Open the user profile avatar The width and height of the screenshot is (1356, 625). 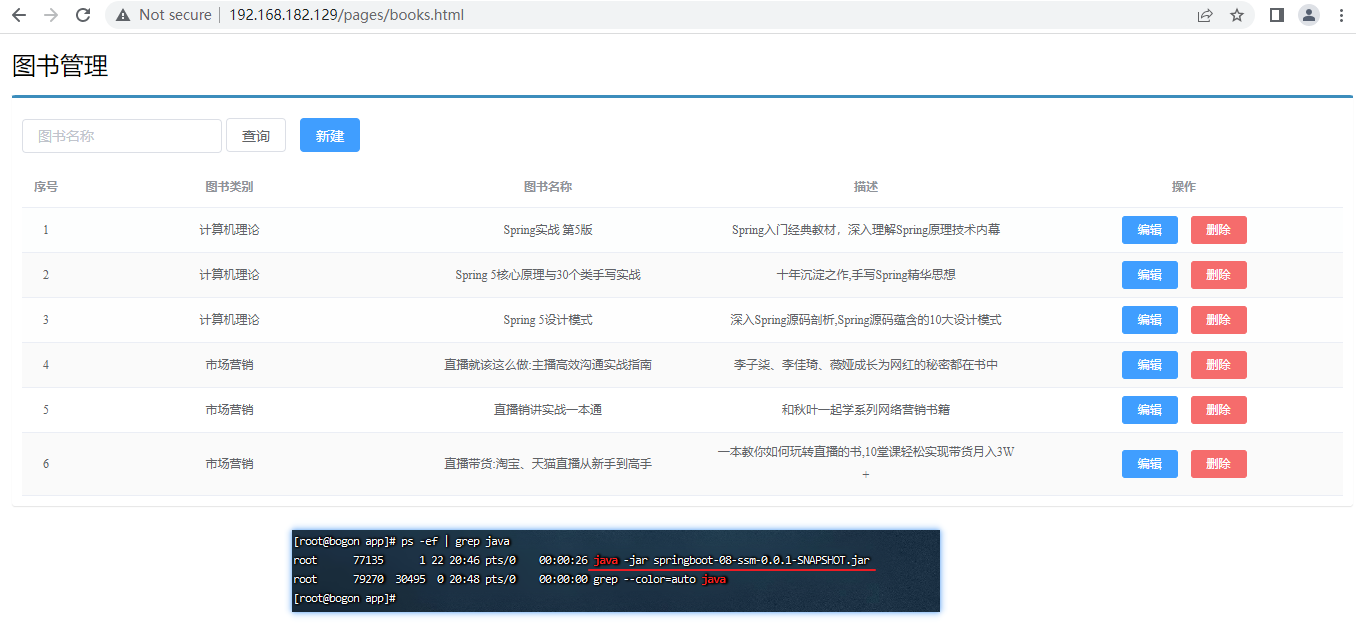[1308, 15]
